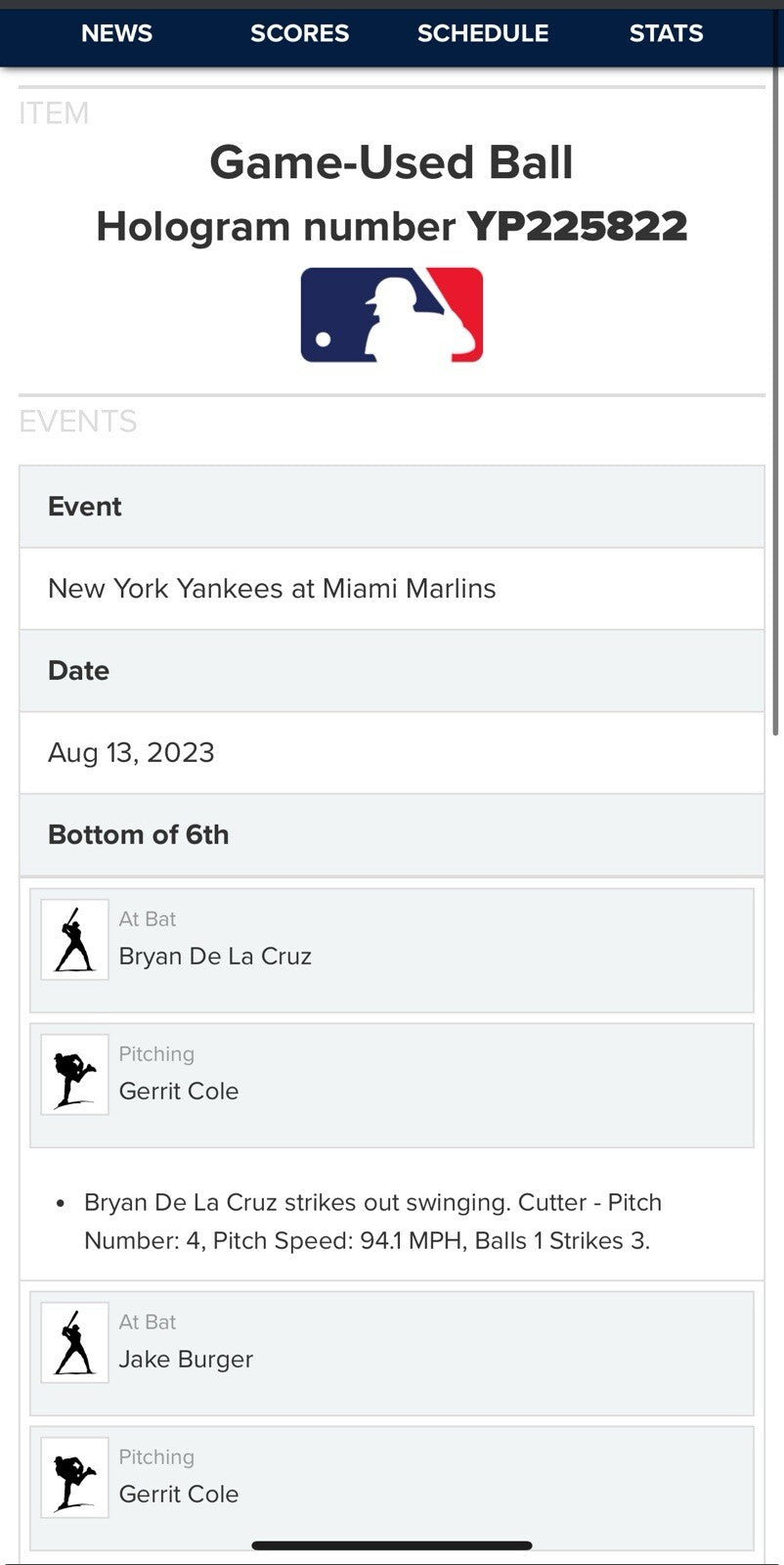Click batter icon beside Bryan De La Cruz
784x1565 pixels.
[x=74, y=940]
